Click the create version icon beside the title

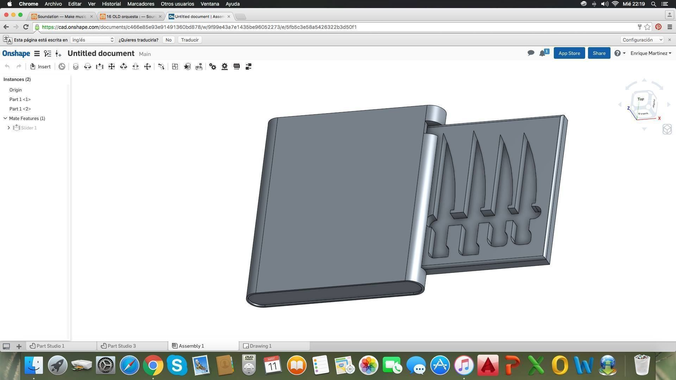click(58, 53)
